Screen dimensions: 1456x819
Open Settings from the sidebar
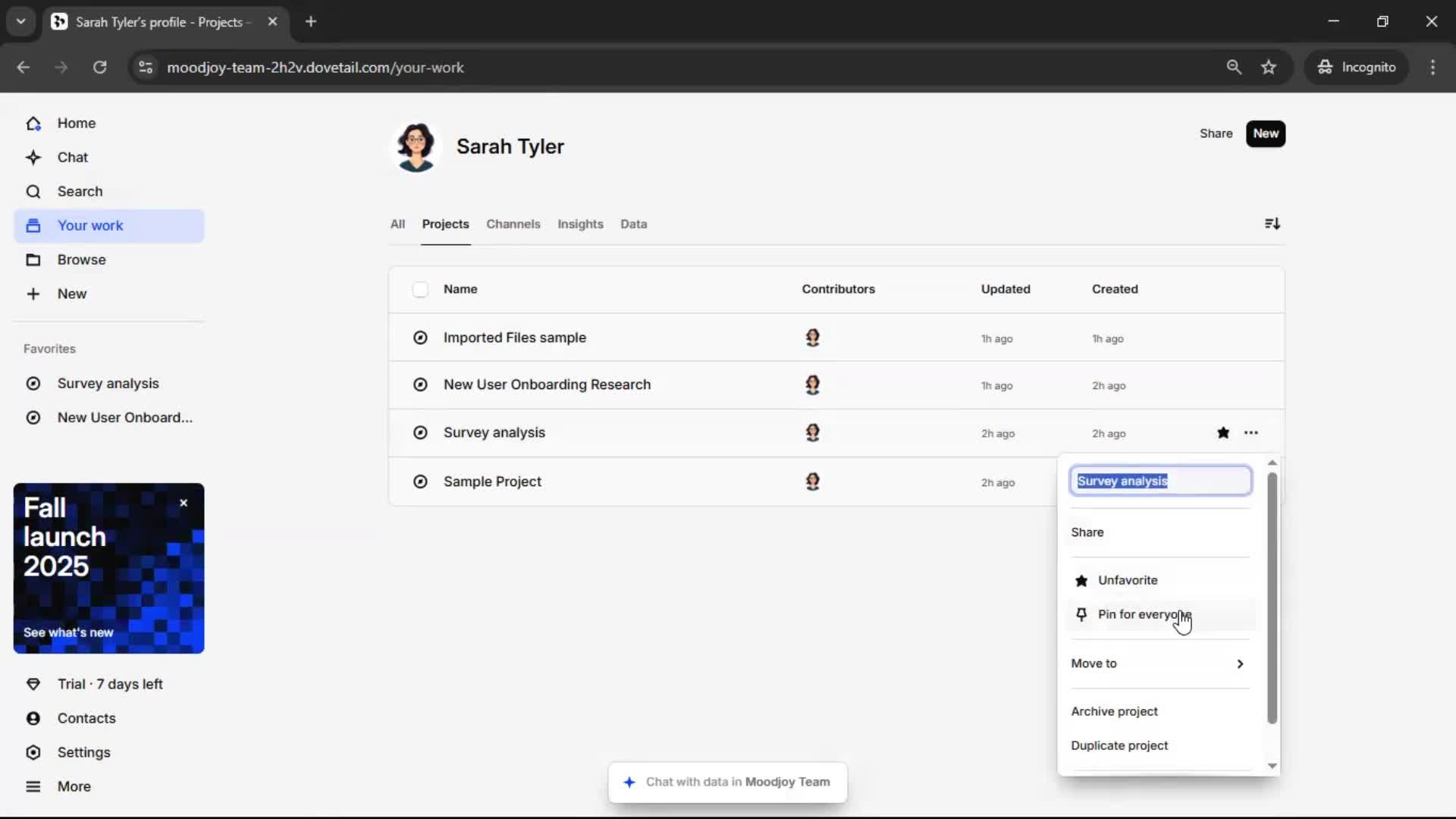tap(83, 752)
